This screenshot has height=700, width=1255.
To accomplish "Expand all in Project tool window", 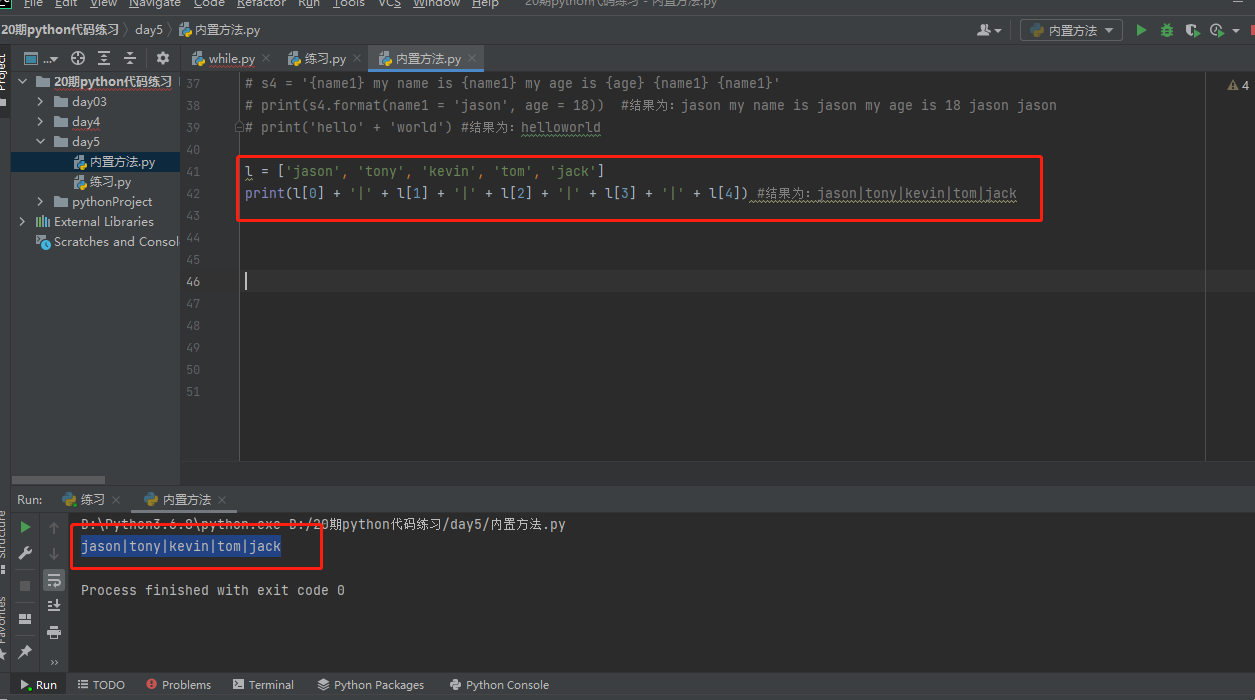I will point(104,58).
